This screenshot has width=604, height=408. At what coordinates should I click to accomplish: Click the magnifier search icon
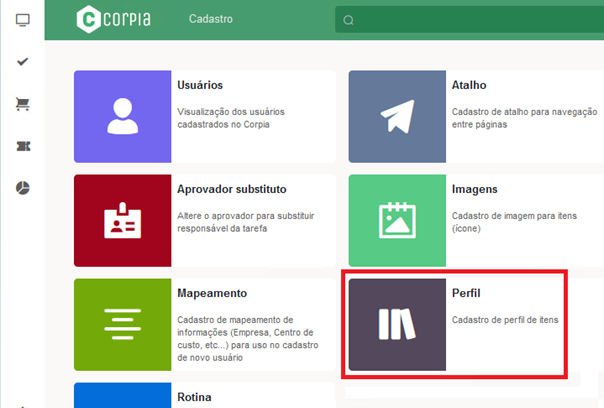pyautogui.click(x=349, y=20)
